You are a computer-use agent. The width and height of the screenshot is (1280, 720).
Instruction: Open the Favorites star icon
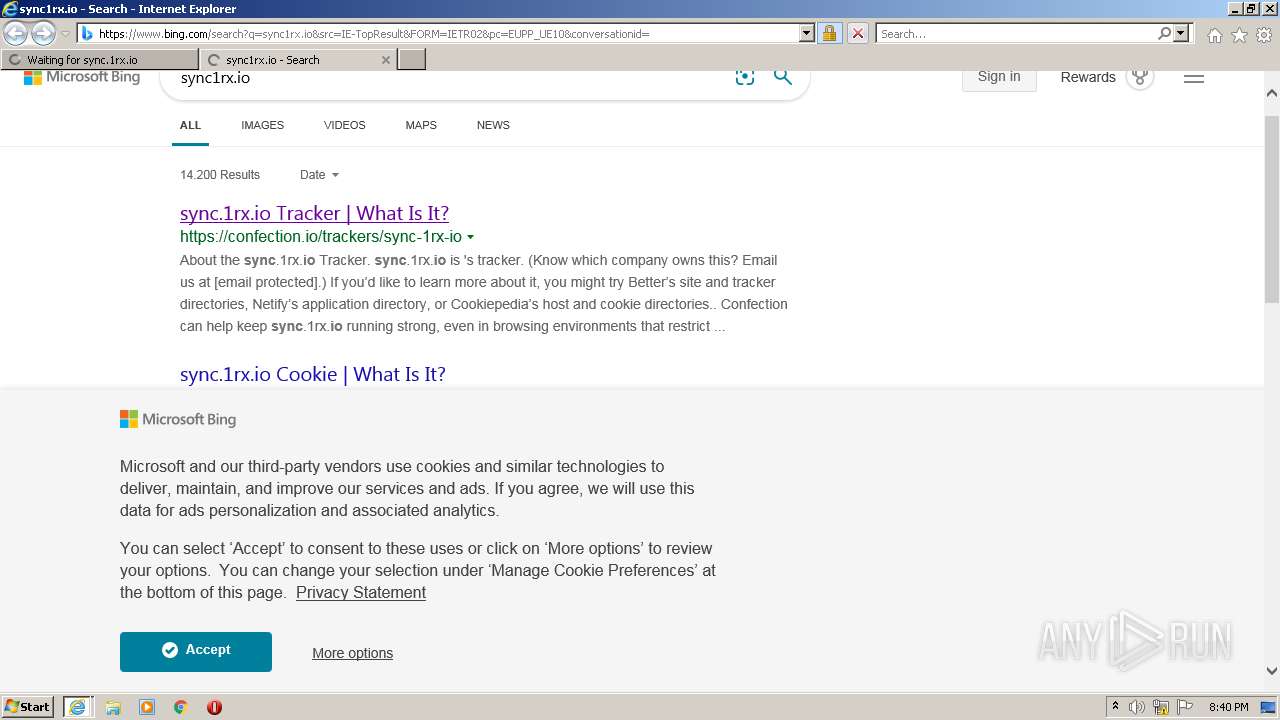[x=1239, y=35]
